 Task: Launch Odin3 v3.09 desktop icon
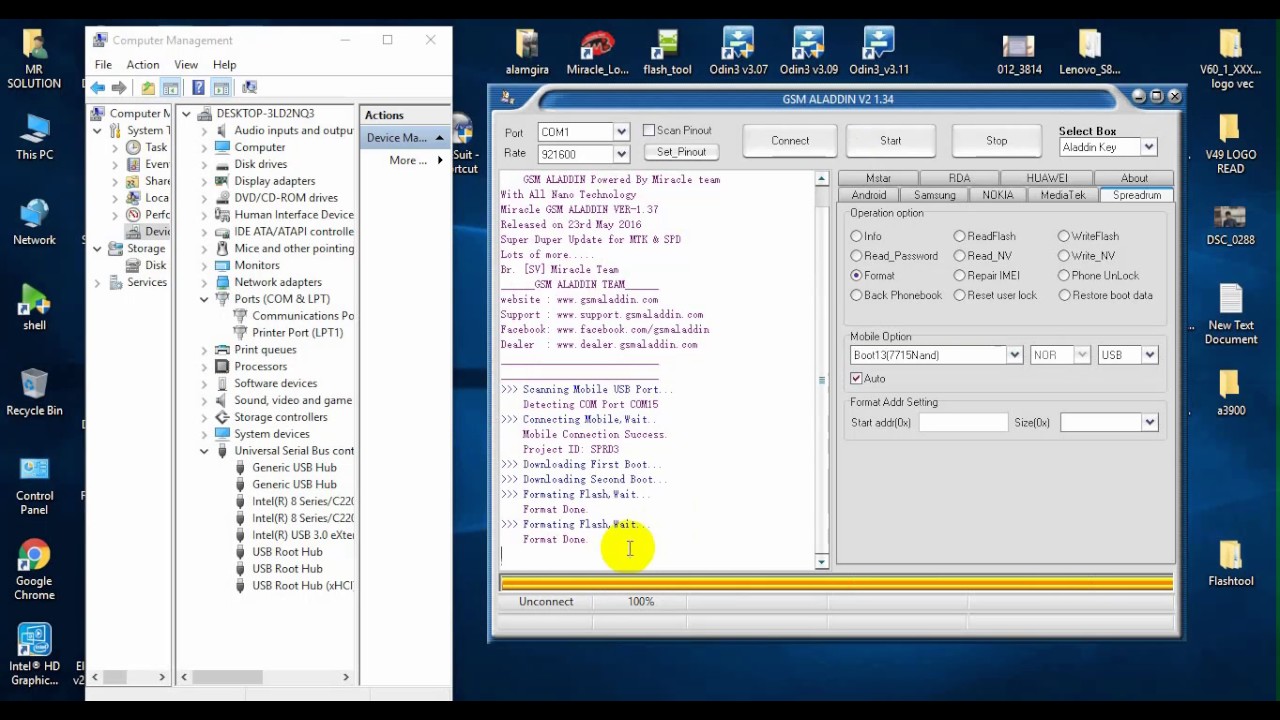click(x=808, y=52)
